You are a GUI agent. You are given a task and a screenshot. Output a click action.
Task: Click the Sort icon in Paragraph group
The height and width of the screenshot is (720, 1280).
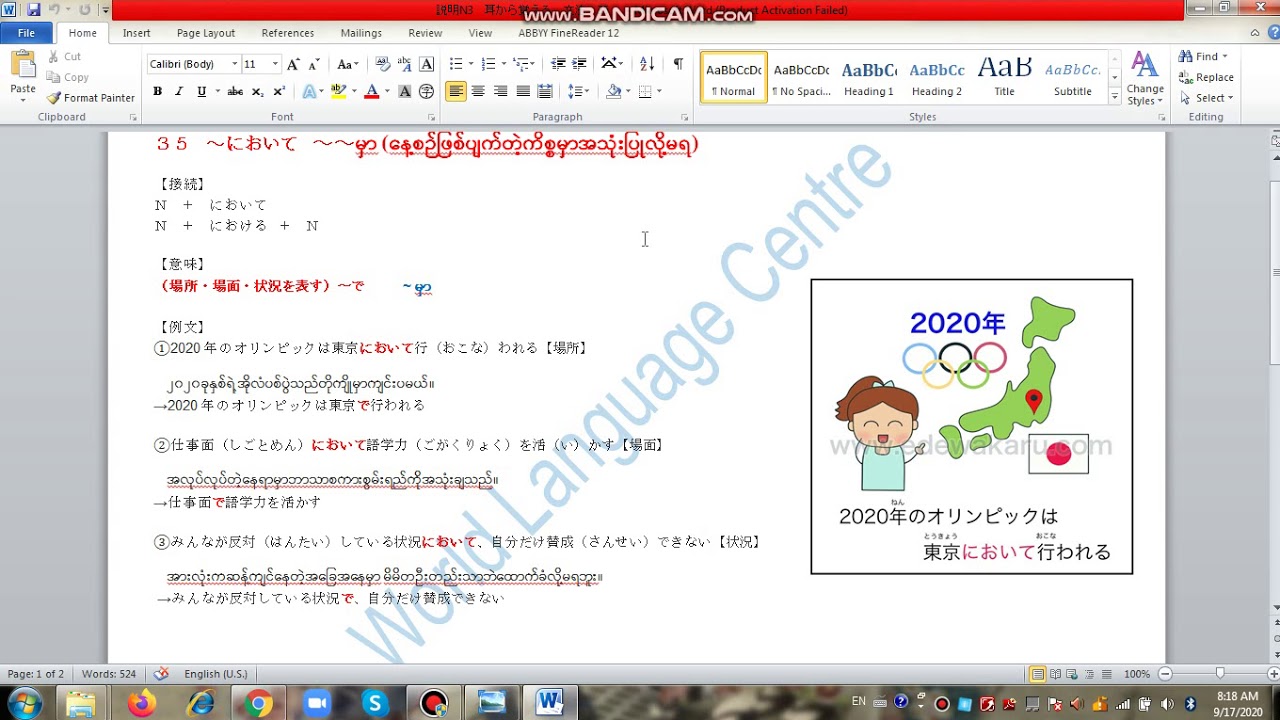click(x=647, y=64)
